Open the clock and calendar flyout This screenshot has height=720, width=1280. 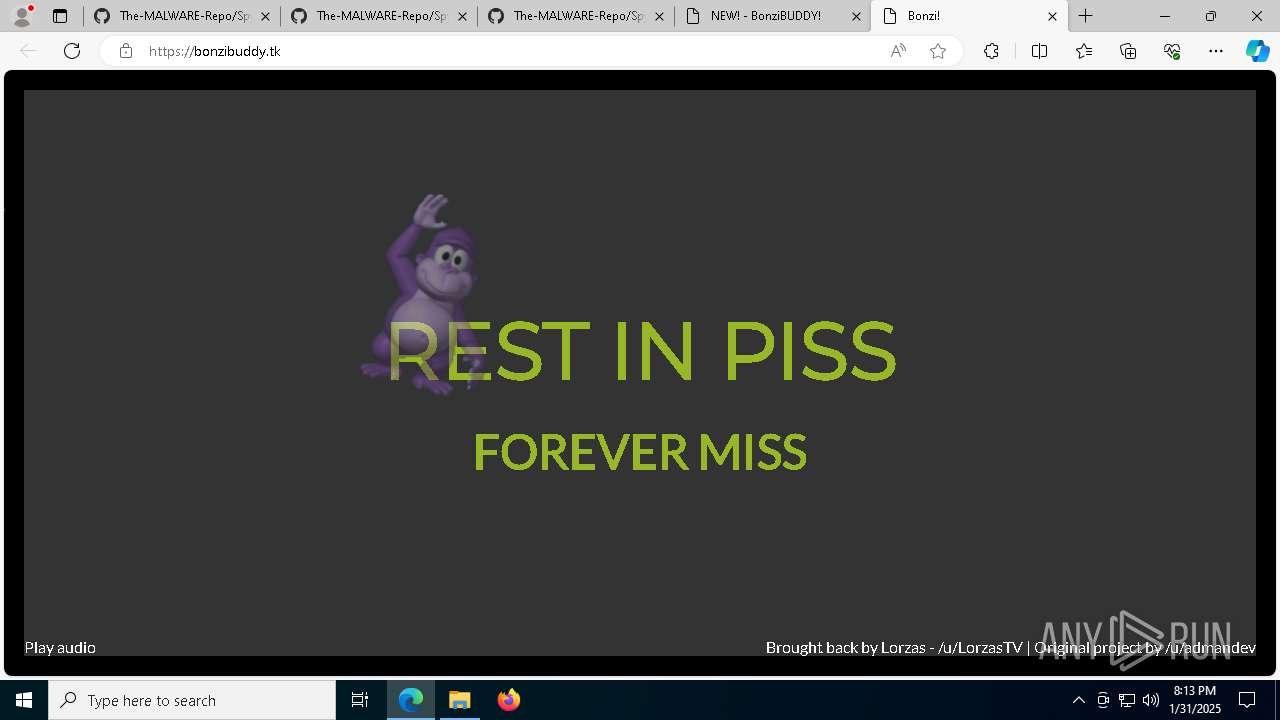point(1195,700)
